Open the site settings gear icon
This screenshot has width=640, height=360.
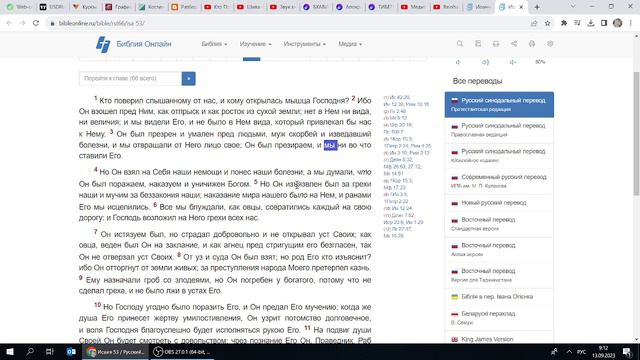[x=550, y=44]
